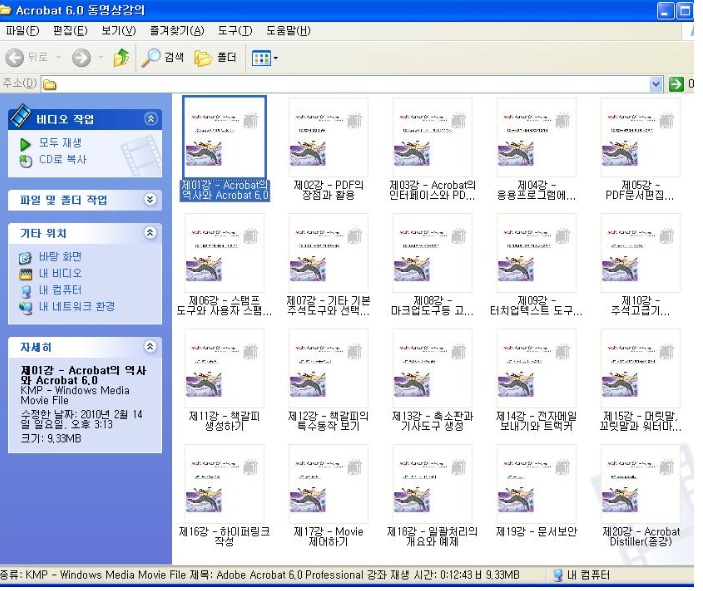Select the 제10강 주석고급기 video thumbnail
The width and height of the screenshot is (703, 591).
(640, 253)
